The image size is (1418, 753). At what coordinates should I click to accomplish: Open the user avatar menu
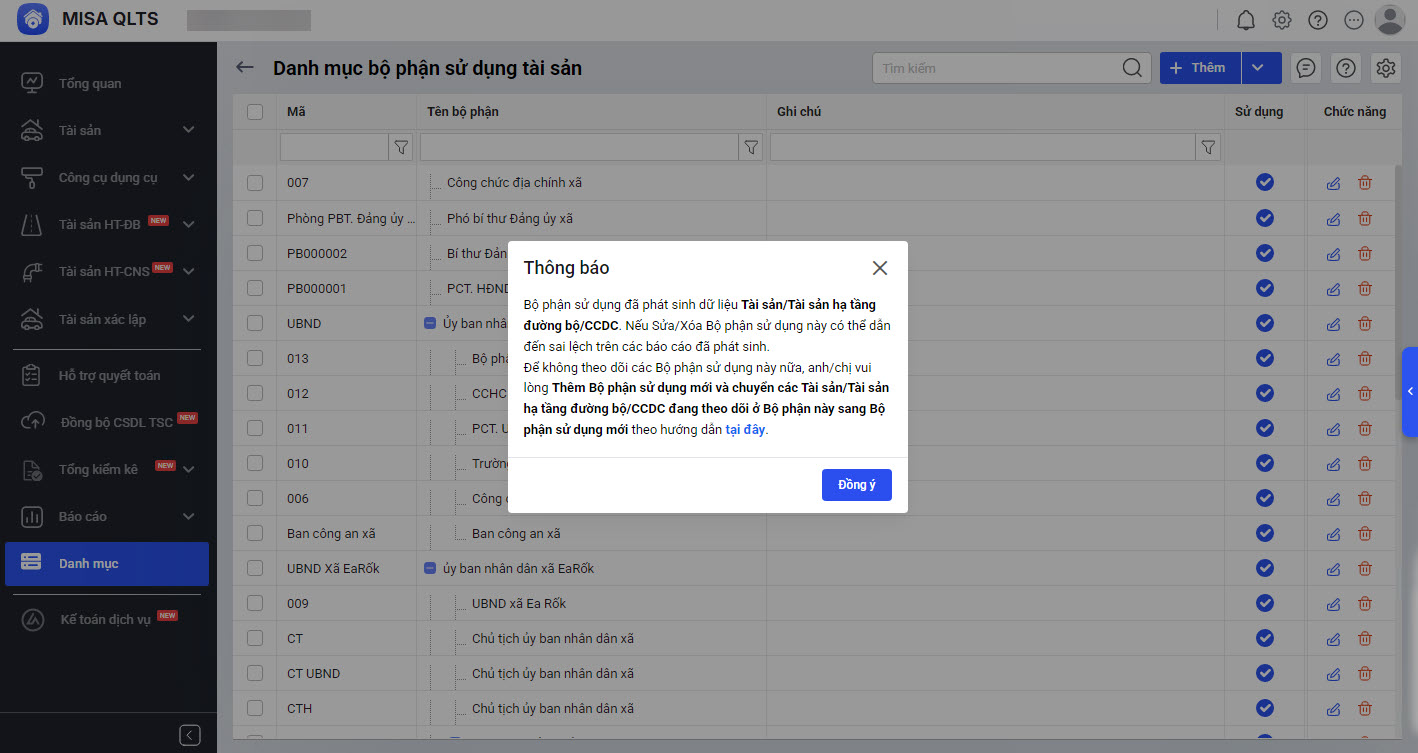tap(1390, 20)
